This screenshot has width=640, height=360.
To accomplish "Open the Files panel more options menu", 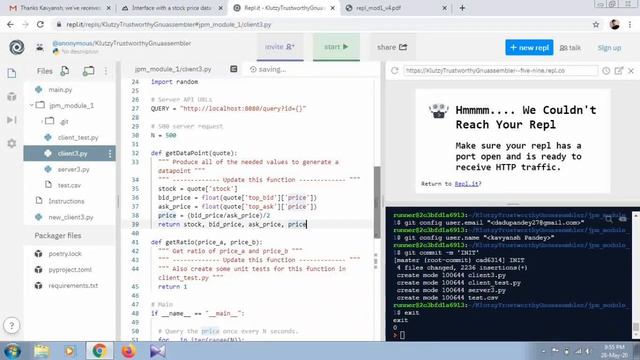I will (x=106, y=71).
